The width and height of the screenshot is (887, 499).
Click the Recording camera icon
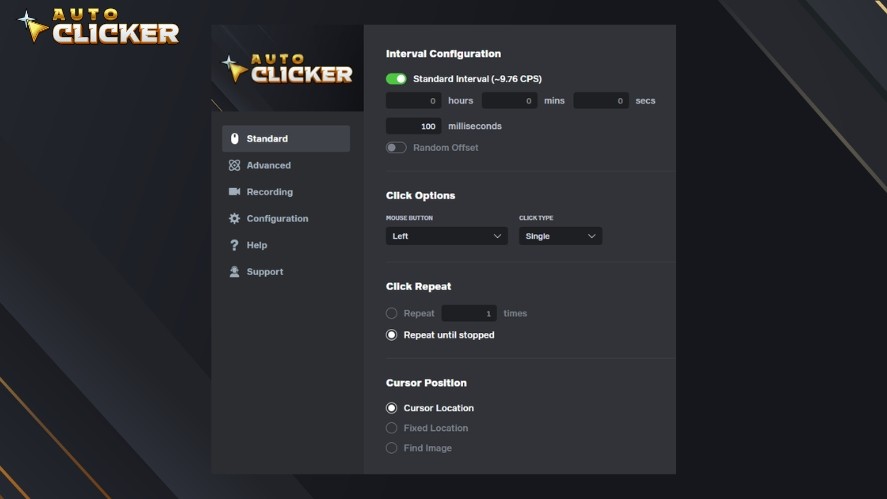coord(234,192)
